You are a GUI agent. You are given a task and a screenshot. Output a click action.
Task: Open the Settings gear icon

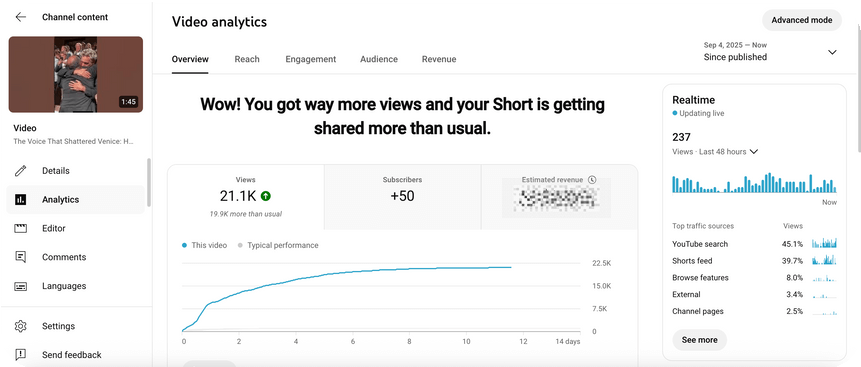tap(20, 326)
